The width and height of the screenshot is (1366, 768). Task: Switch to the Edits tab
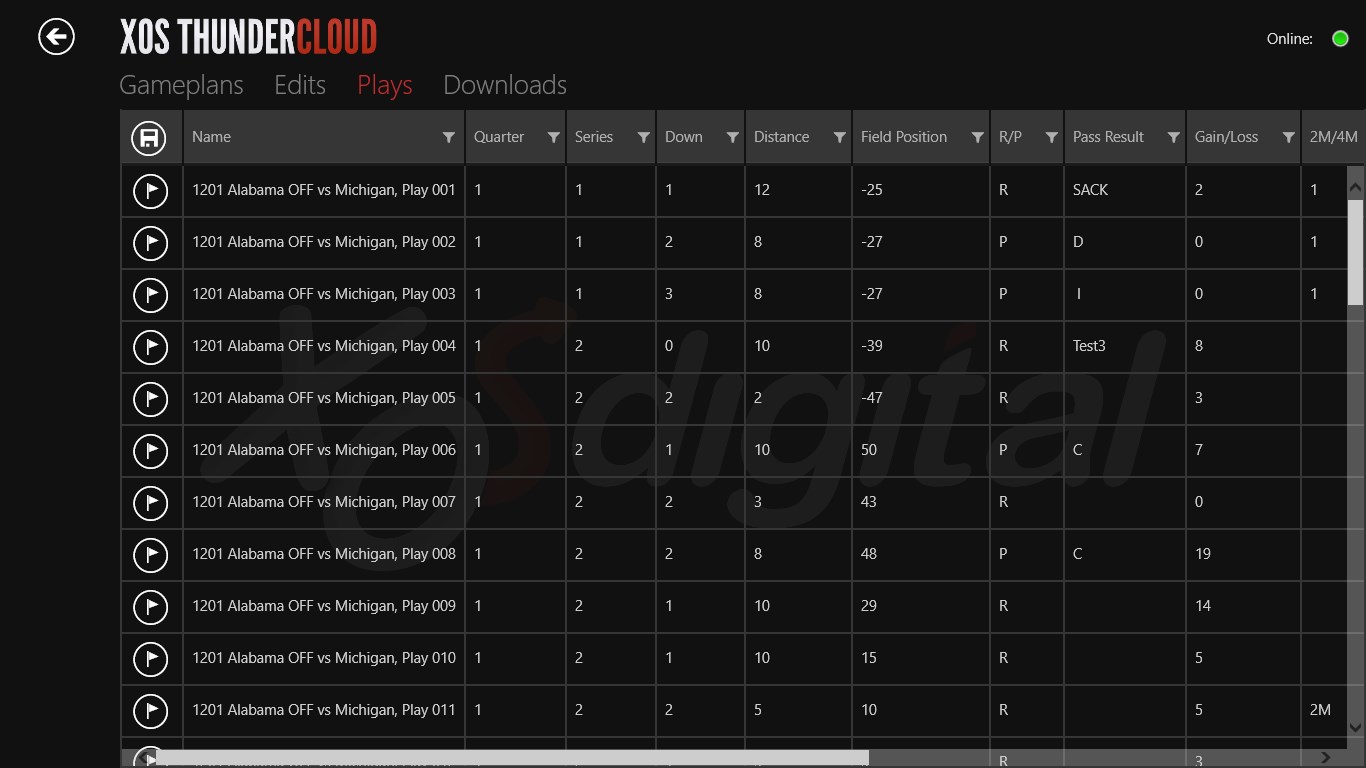[299, 85]
